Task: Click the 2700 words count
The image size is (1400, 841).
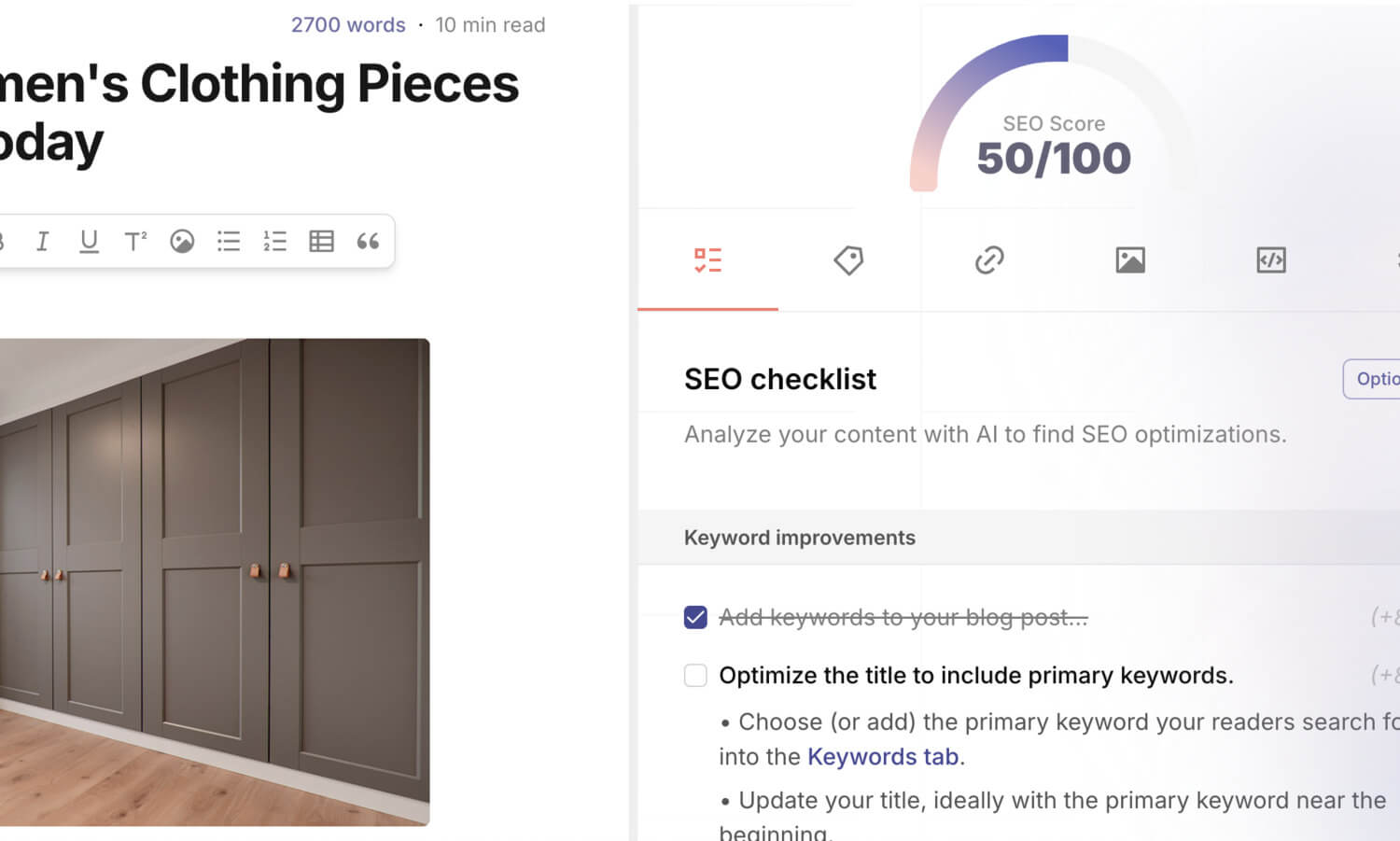Action: (x=348, y=25)
